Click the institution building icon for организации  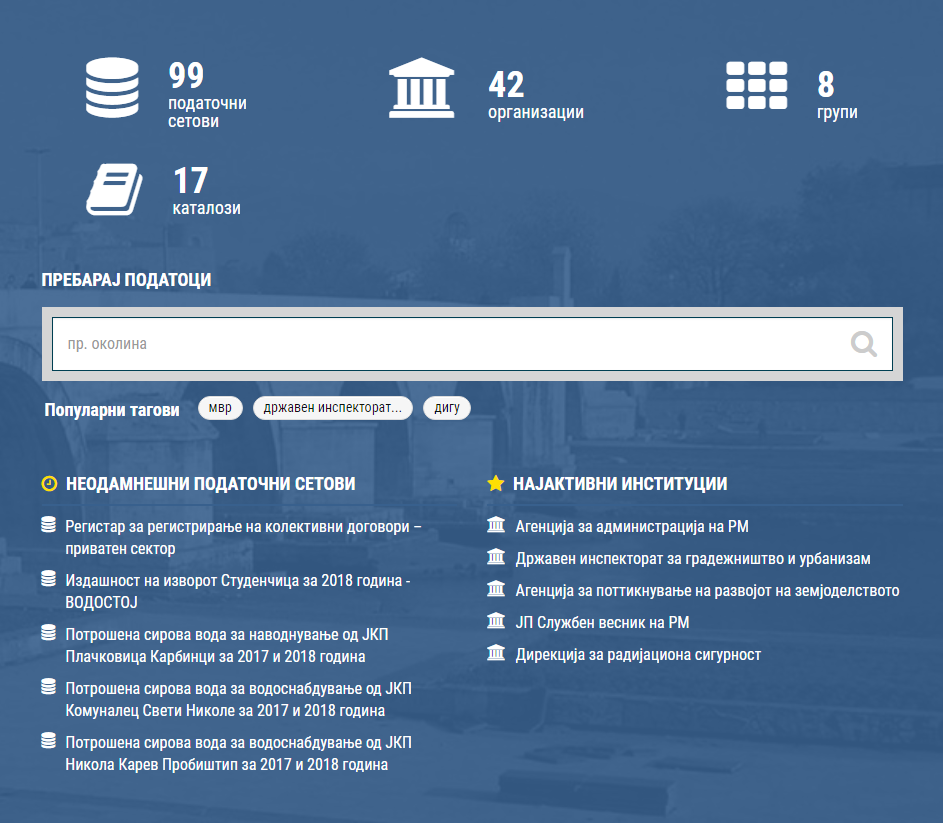pos(422,89)
